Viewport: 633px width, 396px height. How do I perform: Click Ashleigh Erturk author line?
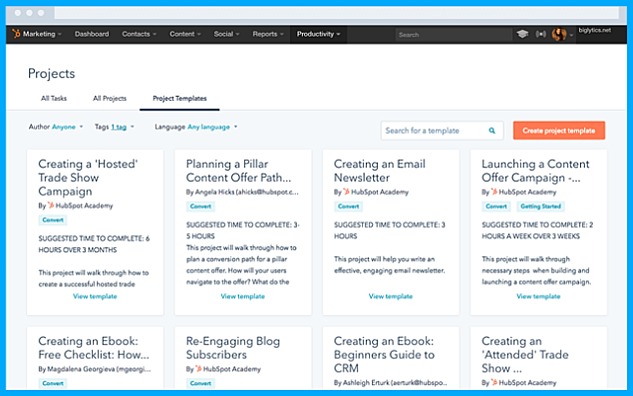pyautogui.click(x=390, y=383)
